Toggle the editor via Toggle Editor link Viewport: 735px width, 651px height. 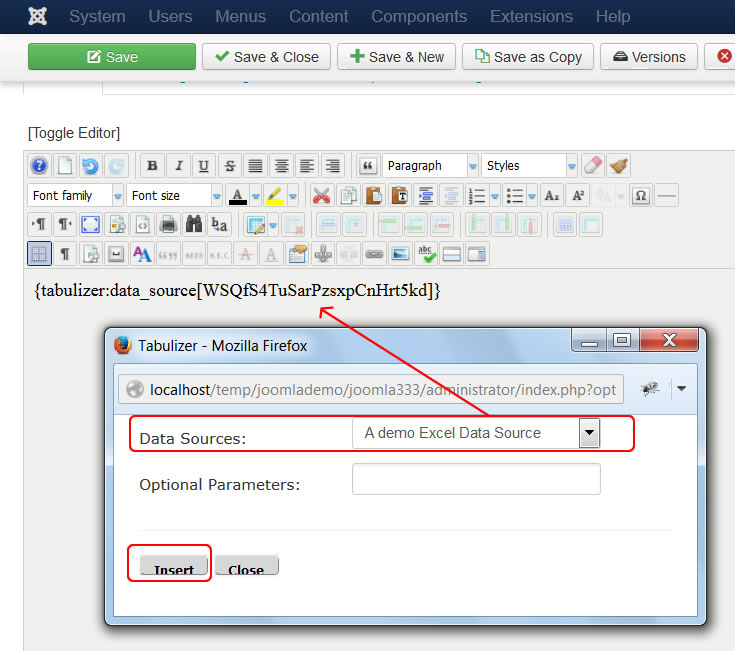[x=74, y=133]
